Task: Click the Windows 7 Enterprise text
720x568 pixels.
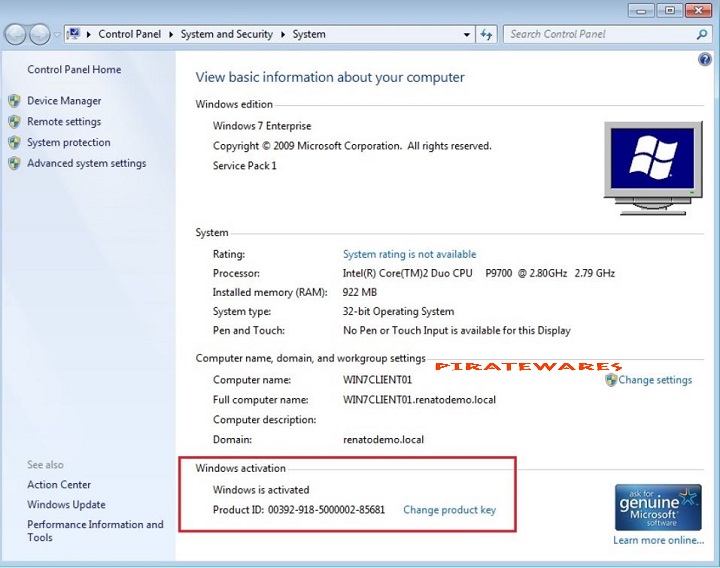Action: [x=262, y=126]
